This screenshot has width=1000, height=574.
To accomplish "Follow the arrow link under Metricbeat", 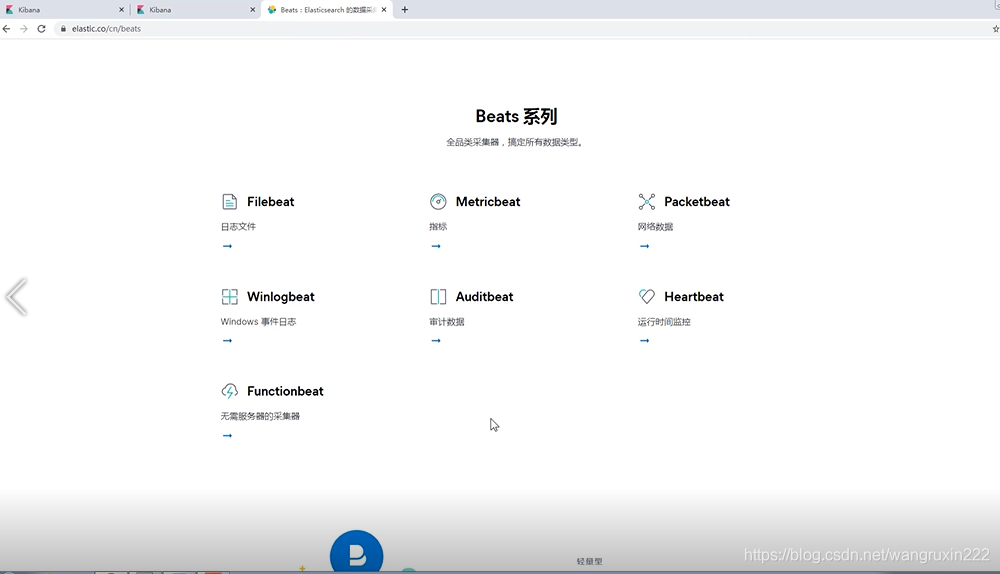I will pos(436,246).
